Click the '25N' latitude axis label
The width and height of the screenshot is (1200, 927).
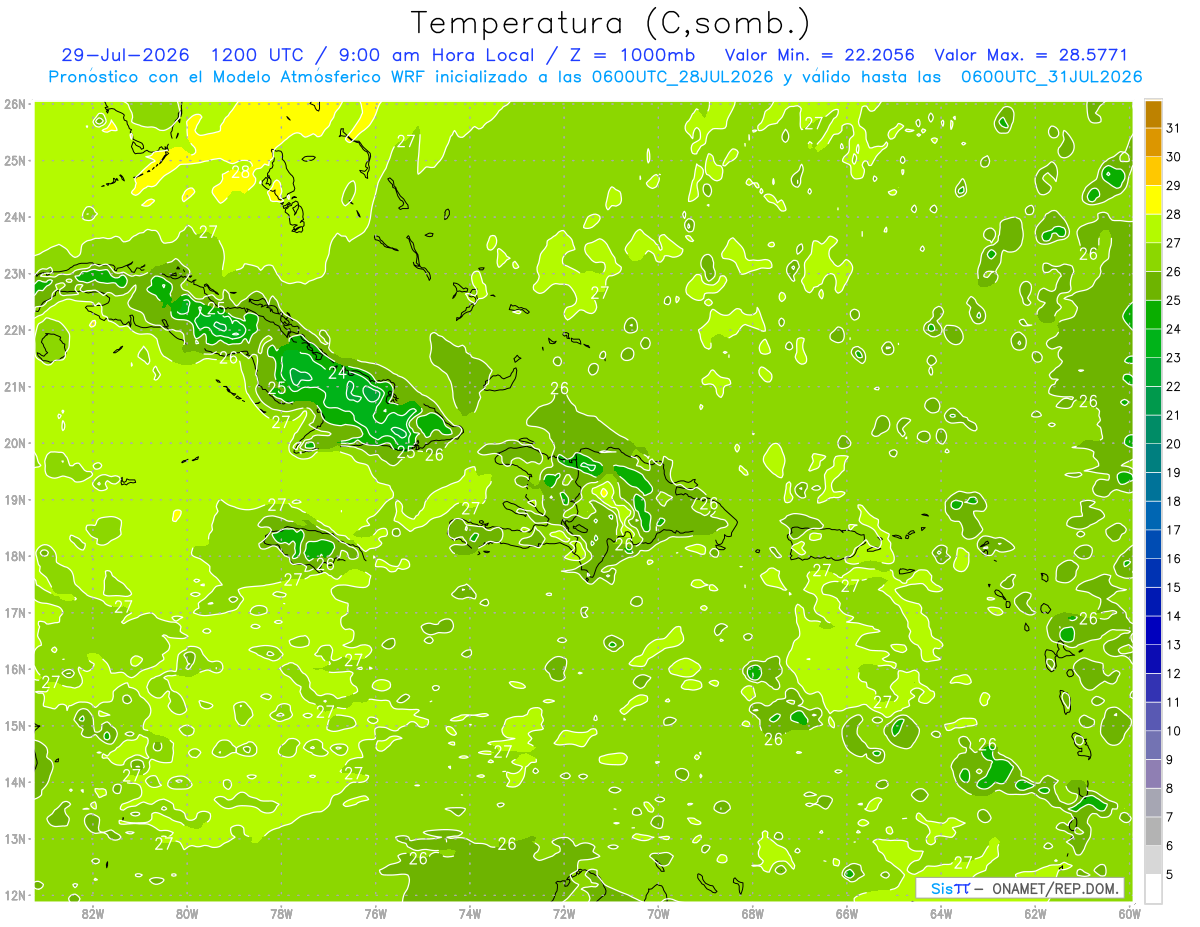click(15, 160)
